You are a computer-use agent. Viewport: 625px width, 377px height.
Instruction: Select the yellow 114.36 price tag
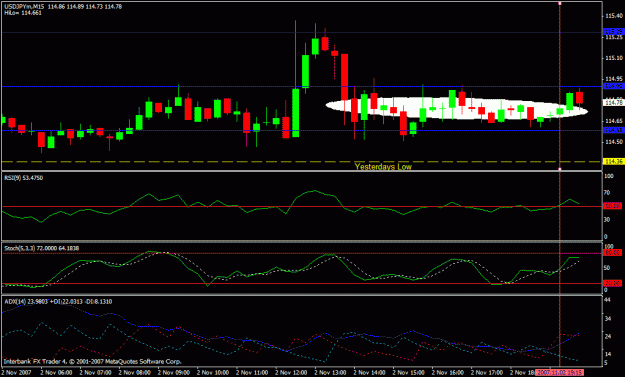point(614,161)
